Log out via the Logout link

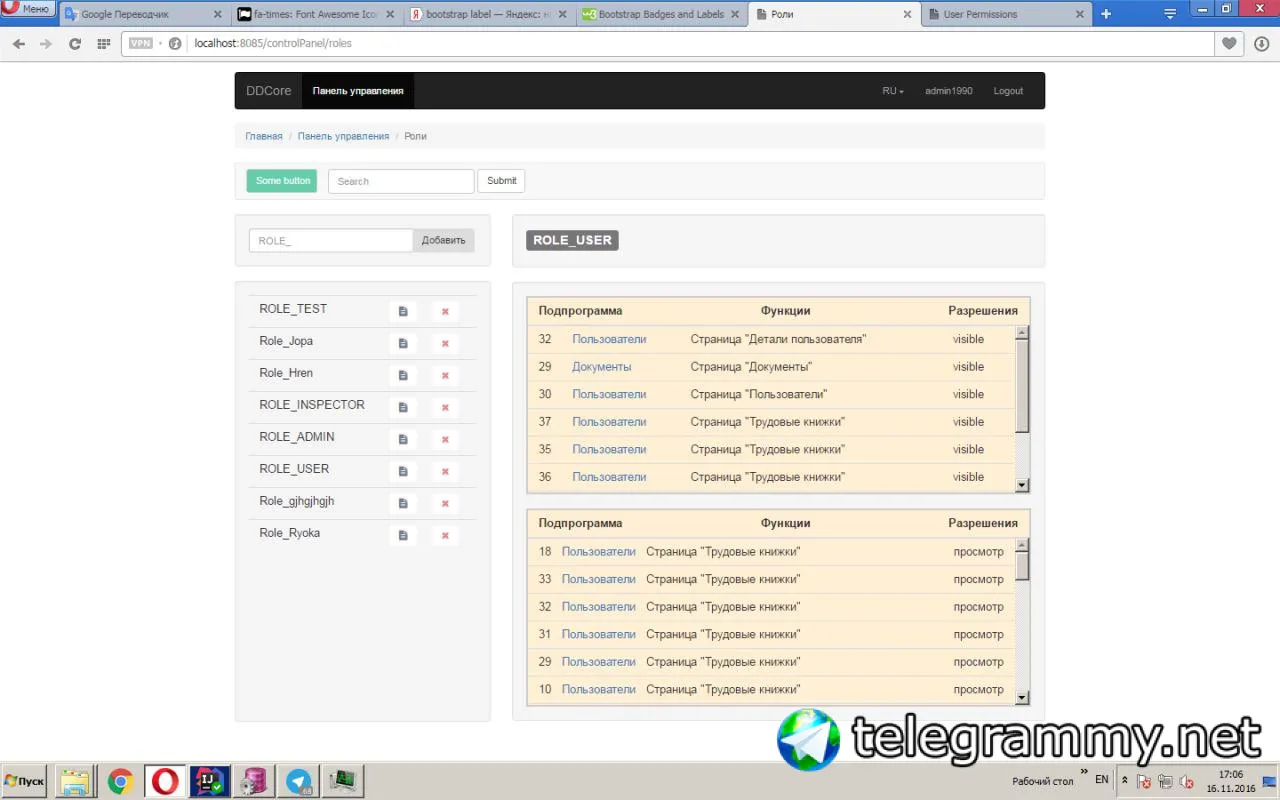click(x=1008, y=91)
